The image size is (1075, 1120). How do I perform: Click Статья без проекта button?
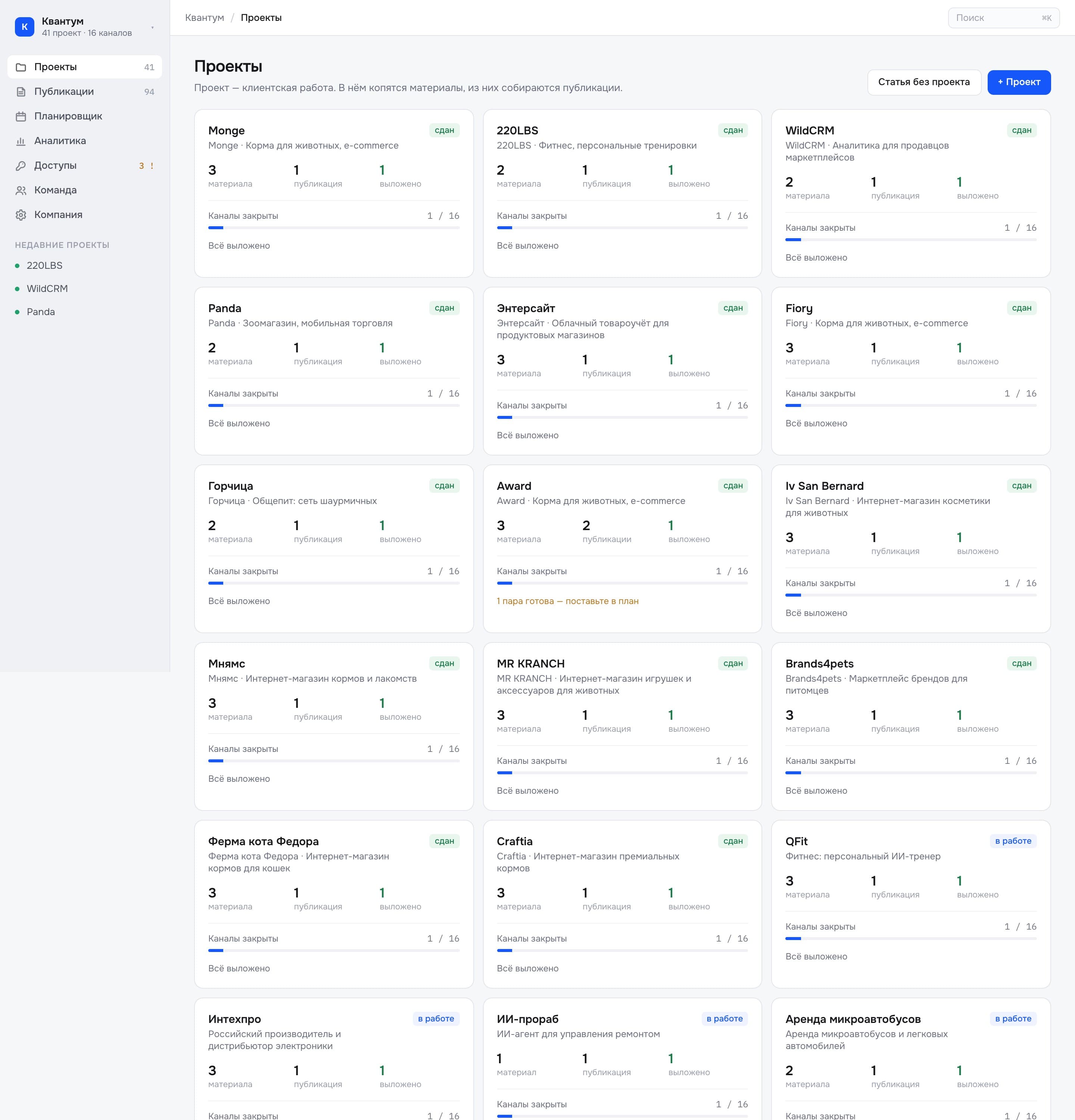click(924, 82)
